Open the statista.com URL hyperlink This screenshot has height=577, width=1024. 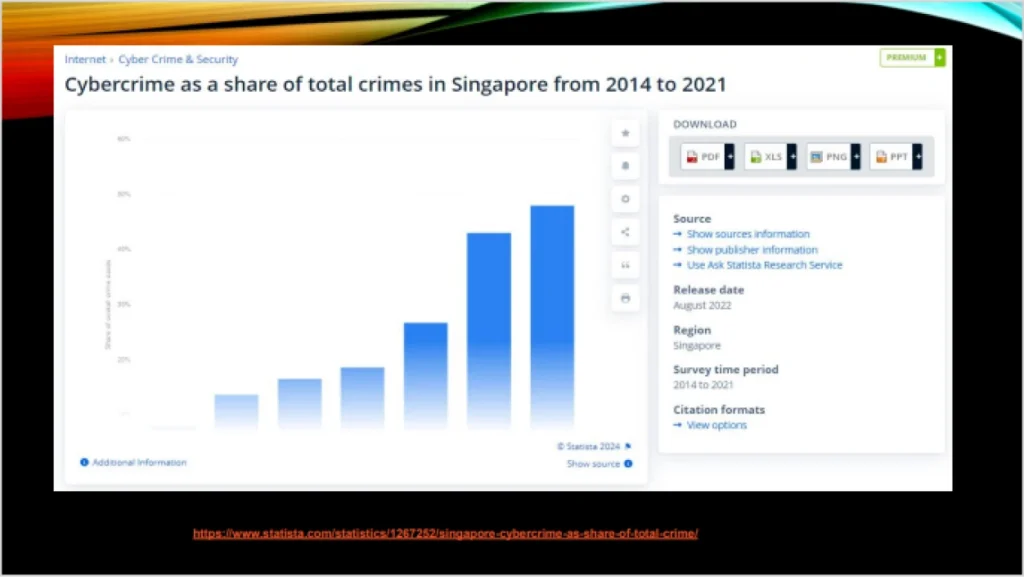coord(445,533)
